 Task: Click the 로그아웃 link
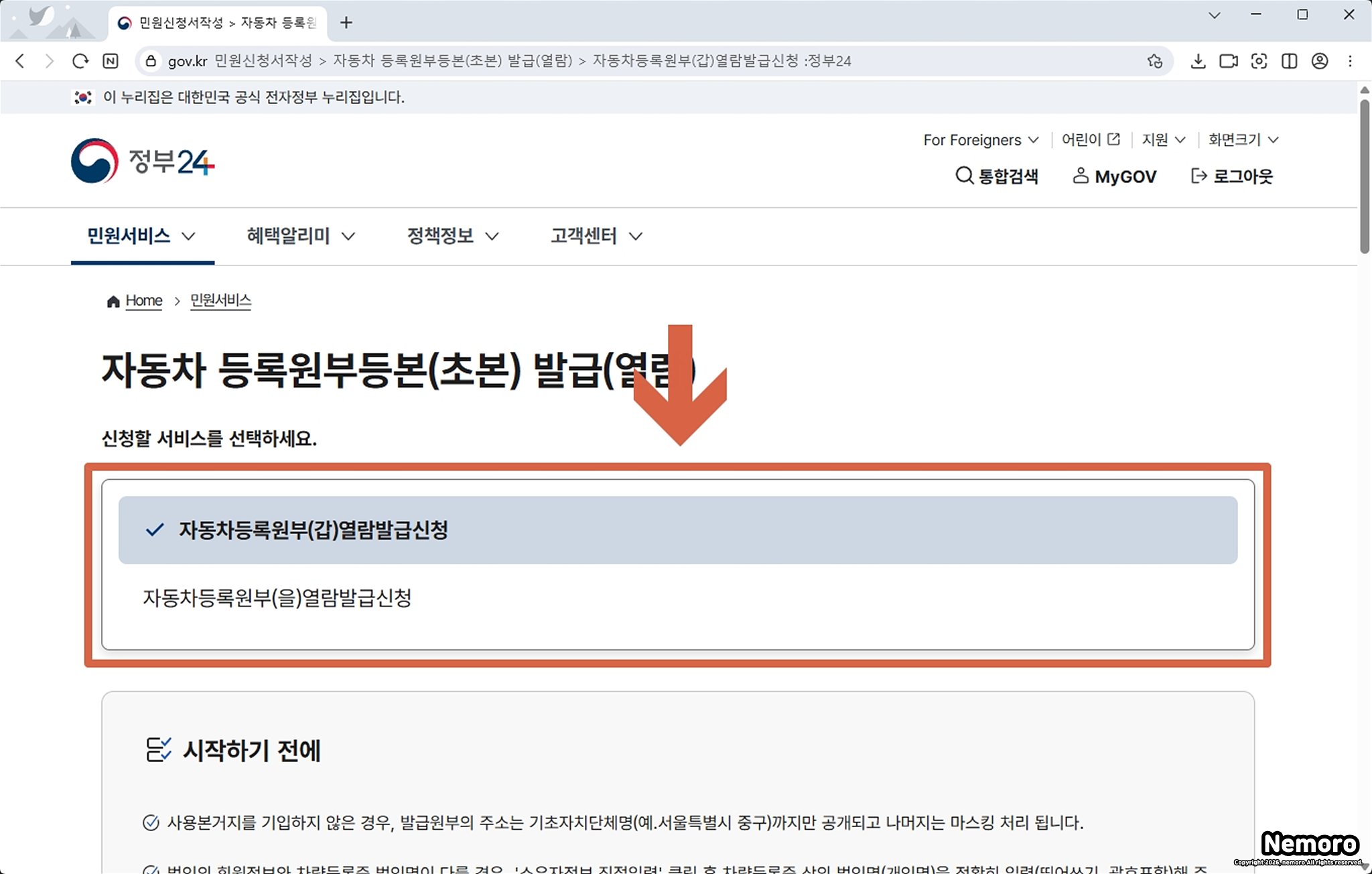pos(1231,176)
